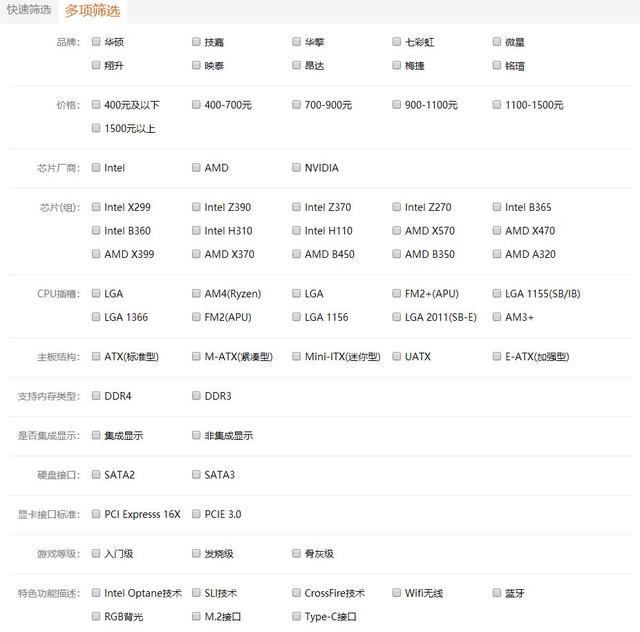Screen dimensions: 640x632
Task: Select the 400-700元 price range
Action: pyautogui.click(x=196, y=105)
